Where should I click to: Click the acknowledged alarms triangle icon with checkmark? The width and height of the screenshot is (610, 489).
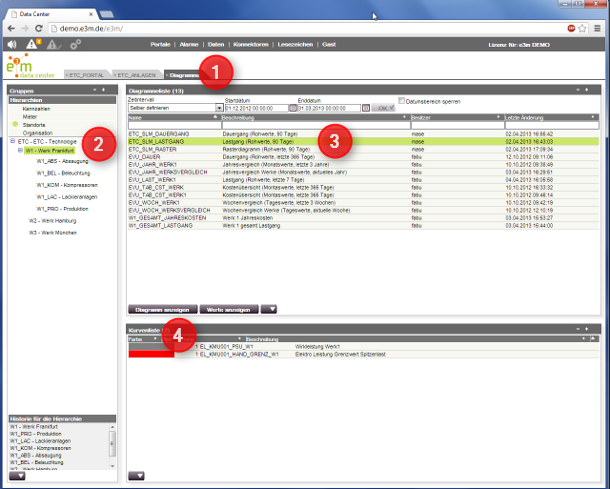(53, 45)
